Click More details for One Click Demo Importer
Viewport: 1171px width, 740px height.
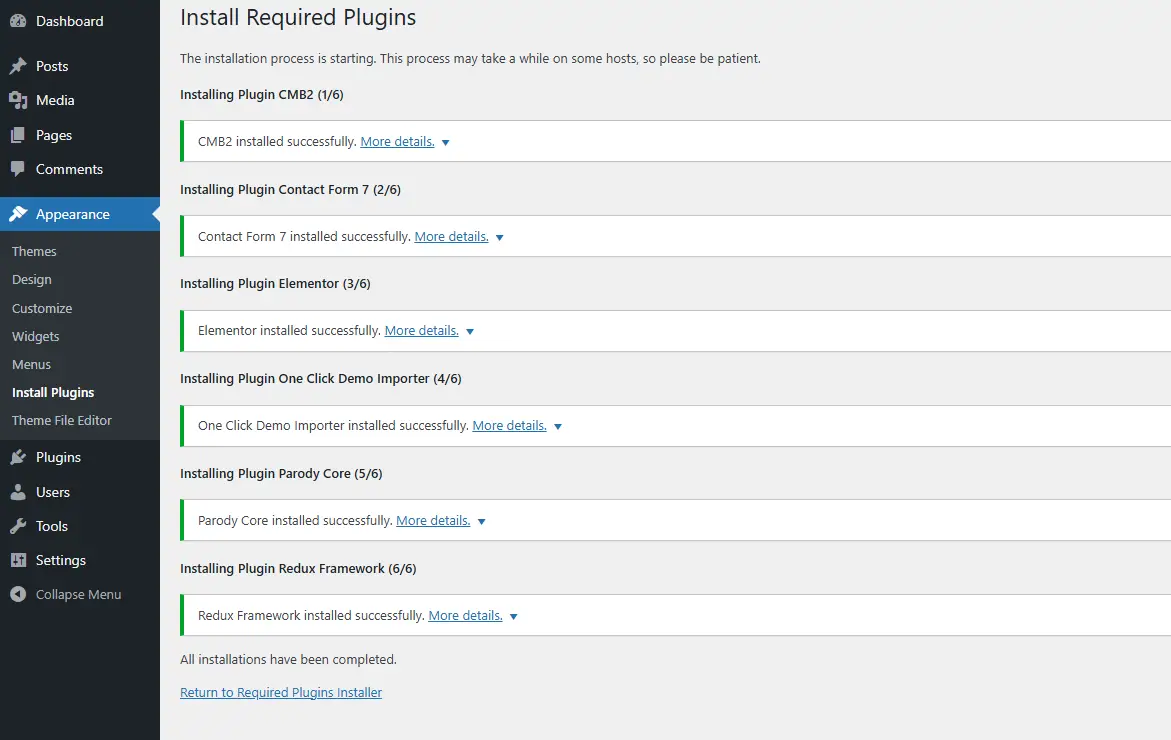point(509,426)
